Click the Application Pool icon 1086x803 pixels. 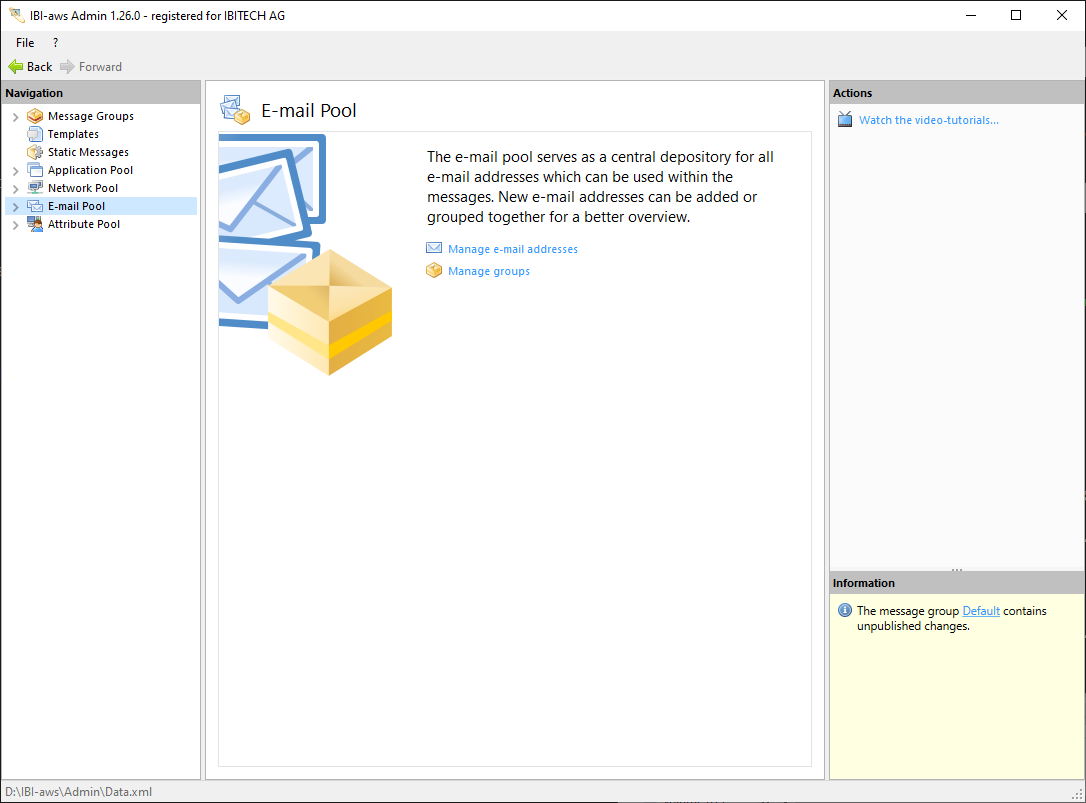click(x=35, y=170)
